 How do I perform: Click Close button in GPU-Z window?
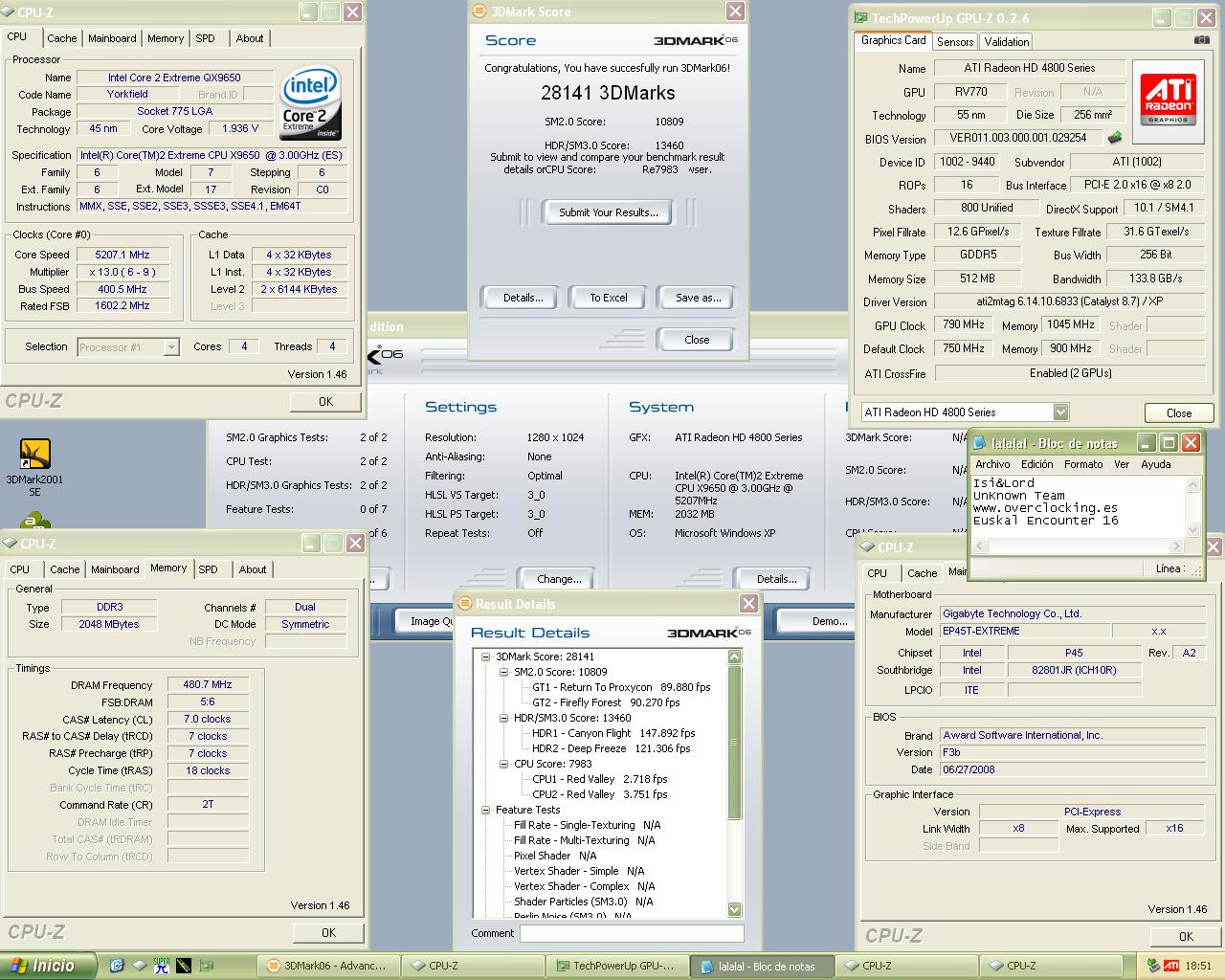pos(1179,413)
